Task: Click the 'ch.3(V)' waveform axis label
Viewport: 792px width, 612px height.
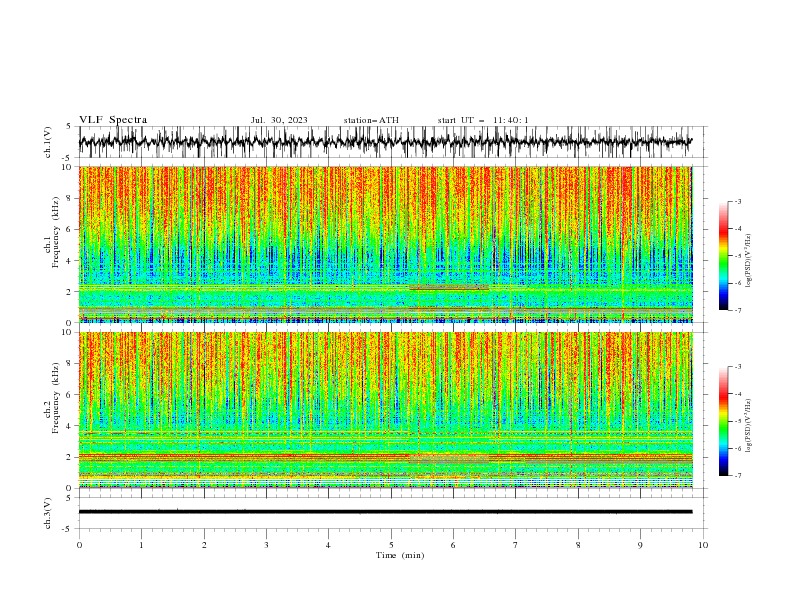Action: tap(48, 513)
